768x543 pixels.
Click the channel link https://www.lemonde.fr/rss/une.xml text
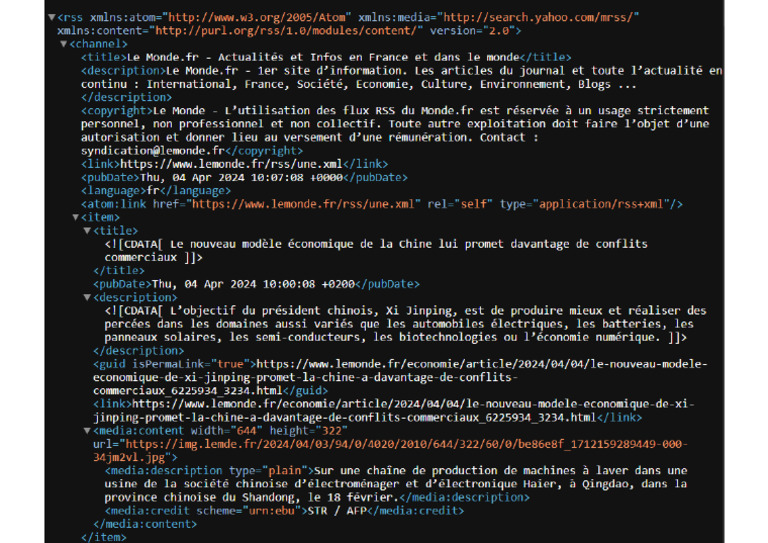(231, 164)
